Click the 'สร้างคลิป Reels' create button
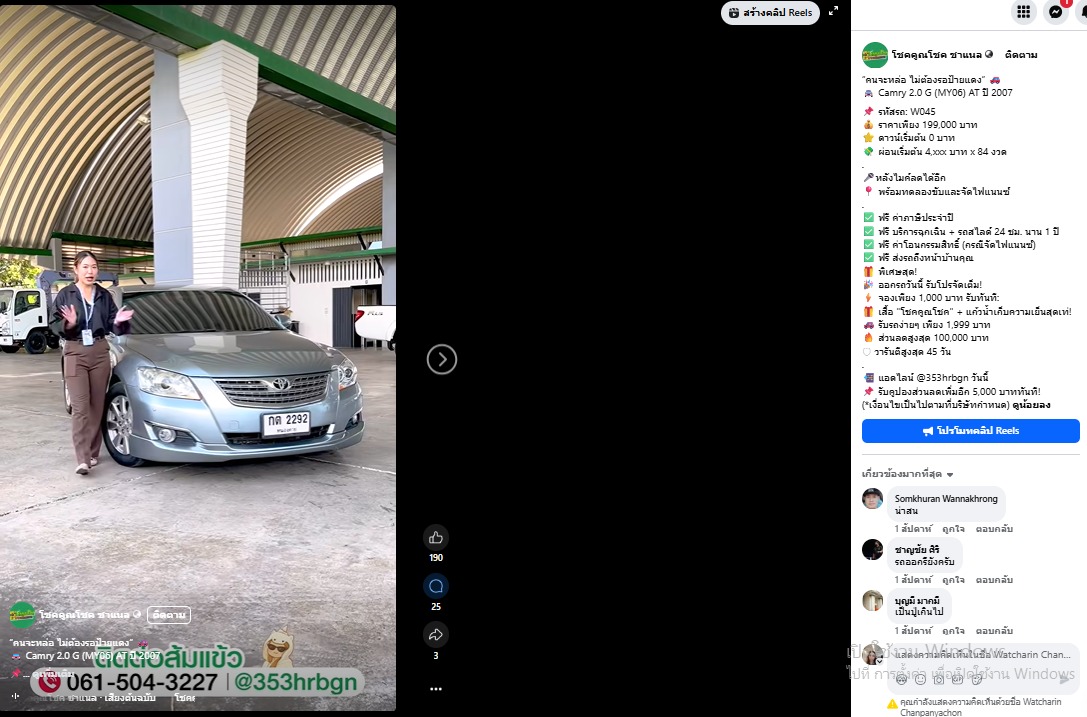Screen dimensions: 1087x717 [x=770, y=12]
